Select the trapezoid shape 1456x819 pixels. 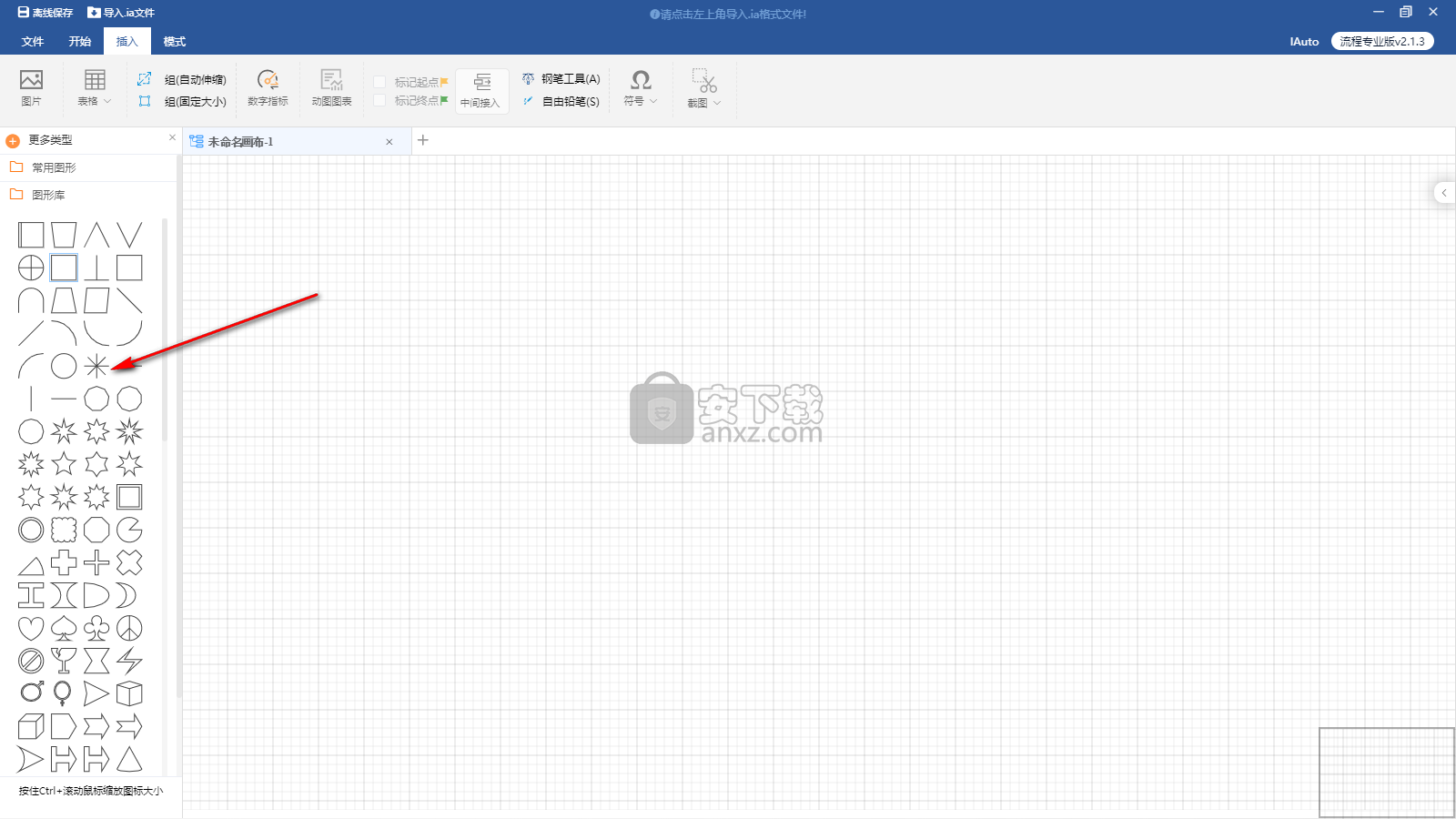point(64,300)
